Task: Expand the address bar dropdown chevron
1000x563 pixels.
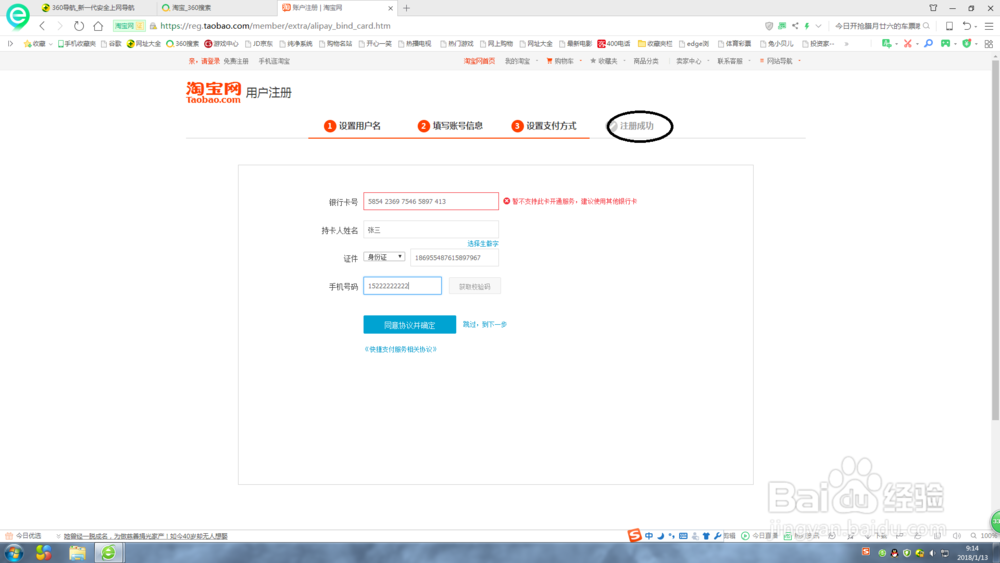Action: pos(818,26)
